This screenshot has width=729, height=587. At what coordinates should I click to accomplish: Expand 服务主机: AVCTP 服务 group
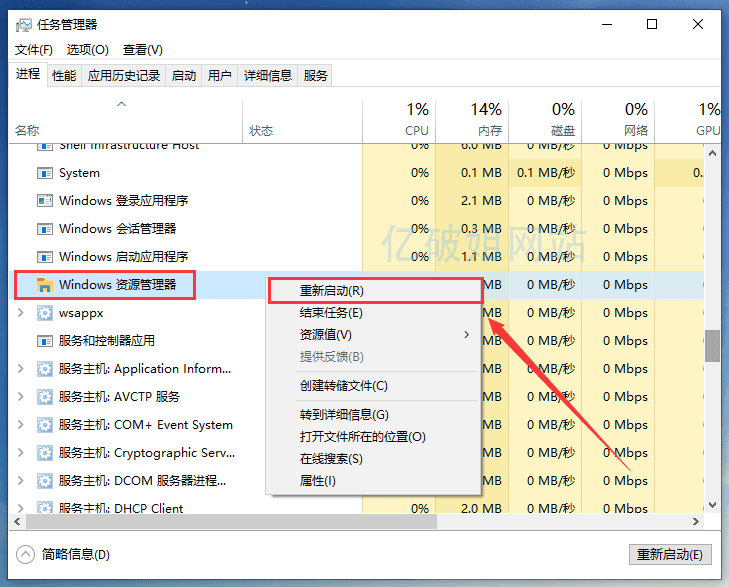click(x=20, y=397)
